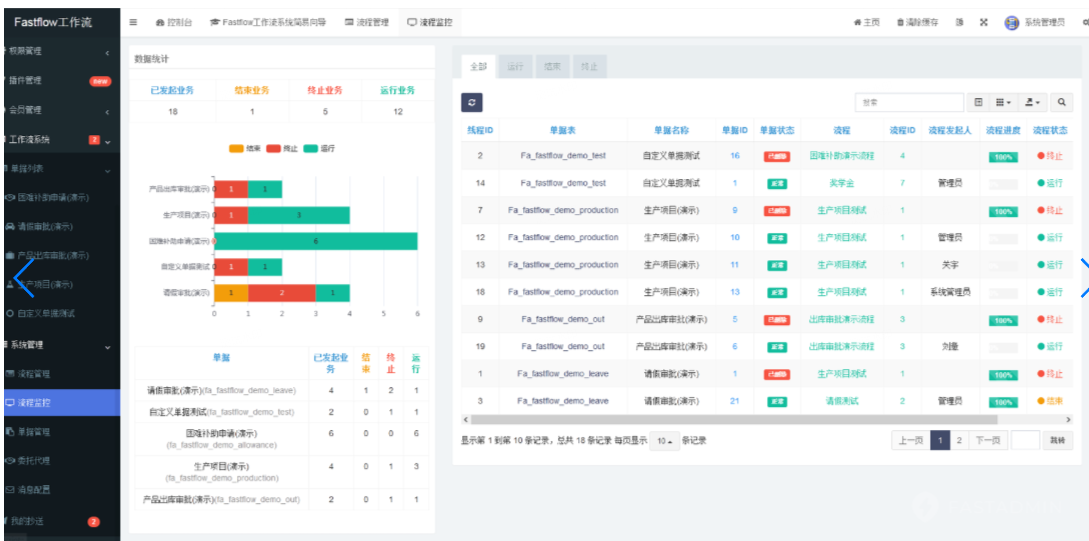Click the hamburger sidebar toggle icon
Screen dimensions: 1089x541
click(134, 22)
